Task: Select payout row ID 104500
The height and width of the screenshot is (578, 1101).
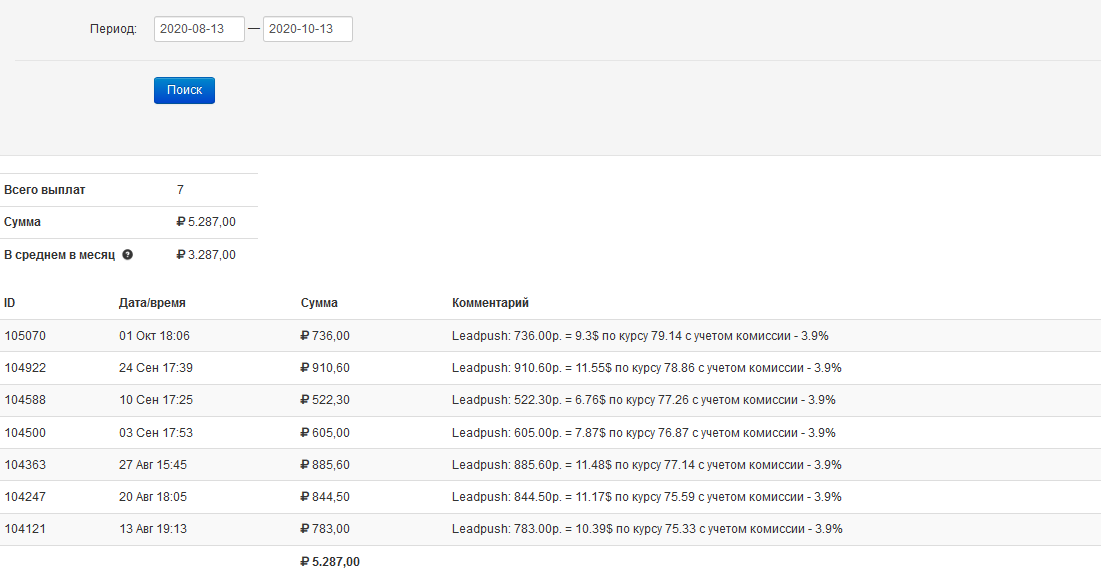Action: pos(25,433)
